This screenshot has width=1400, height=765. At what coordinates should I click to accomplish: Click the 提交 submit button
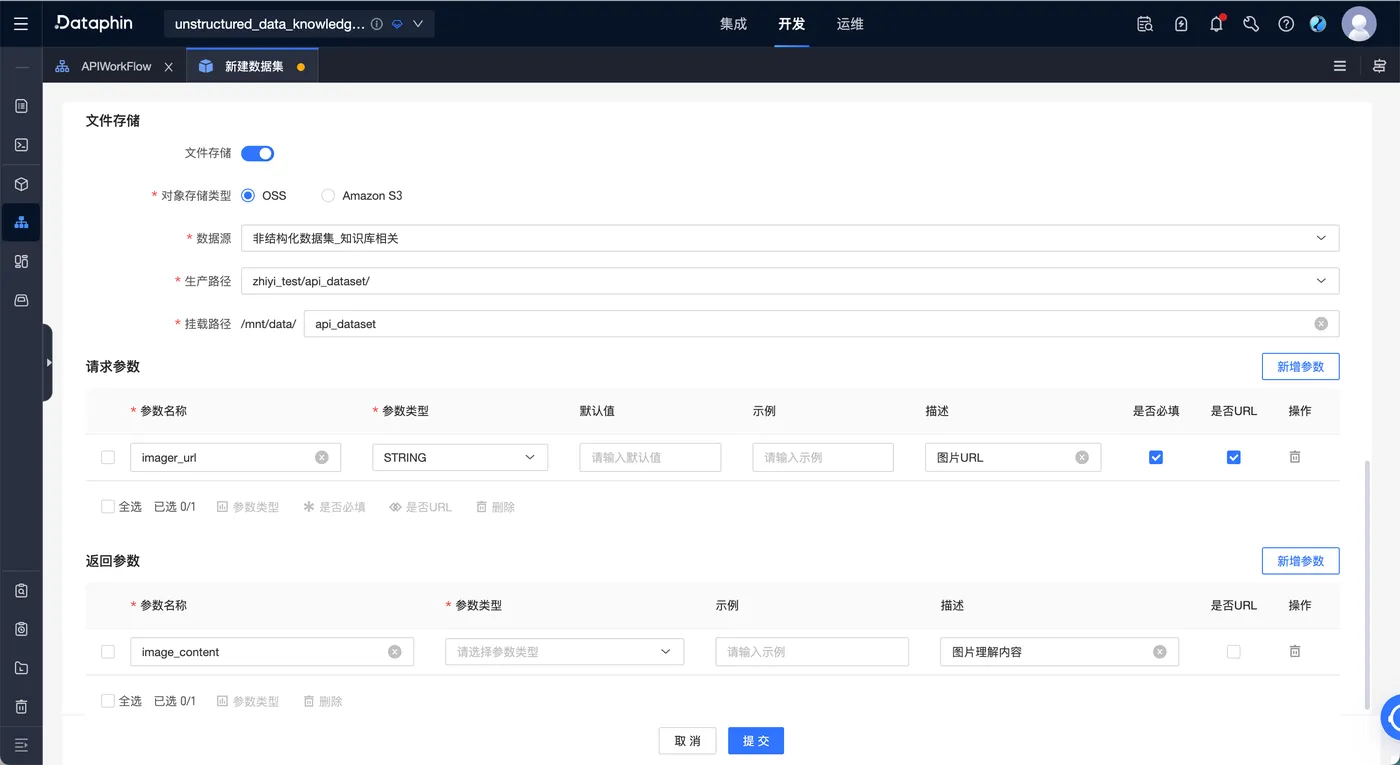tap(756, 741)
